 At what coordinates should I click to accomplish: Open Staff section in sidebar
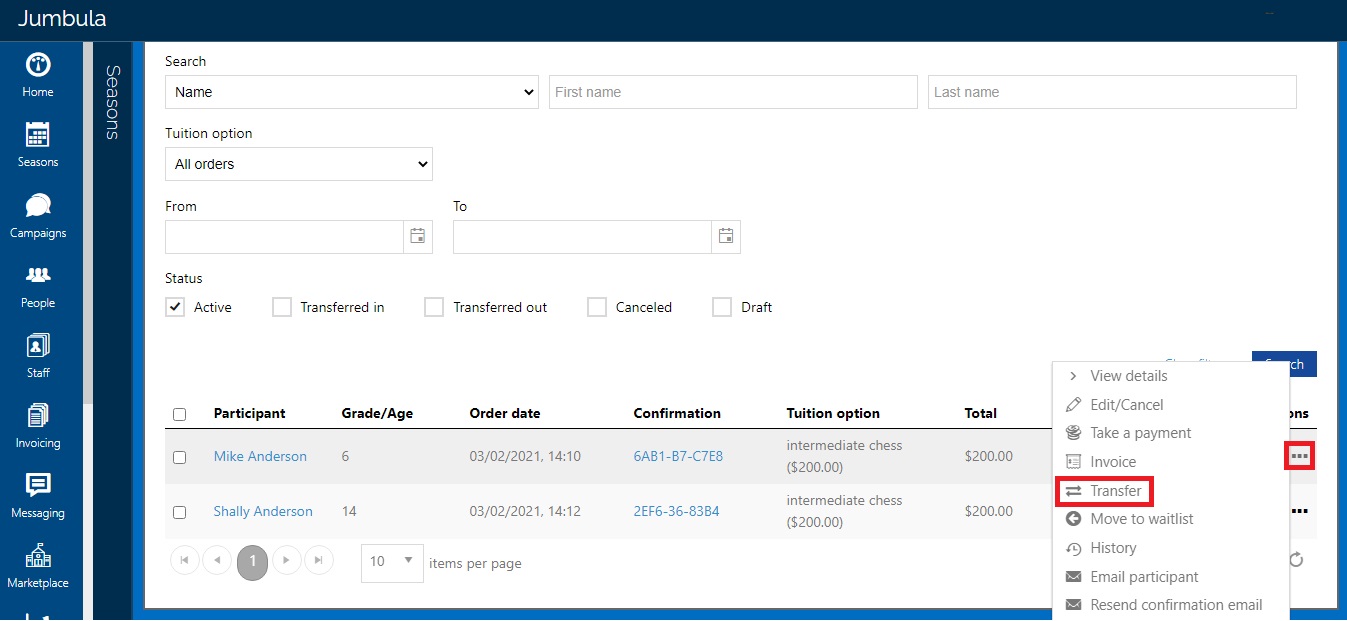pos(38,356)
